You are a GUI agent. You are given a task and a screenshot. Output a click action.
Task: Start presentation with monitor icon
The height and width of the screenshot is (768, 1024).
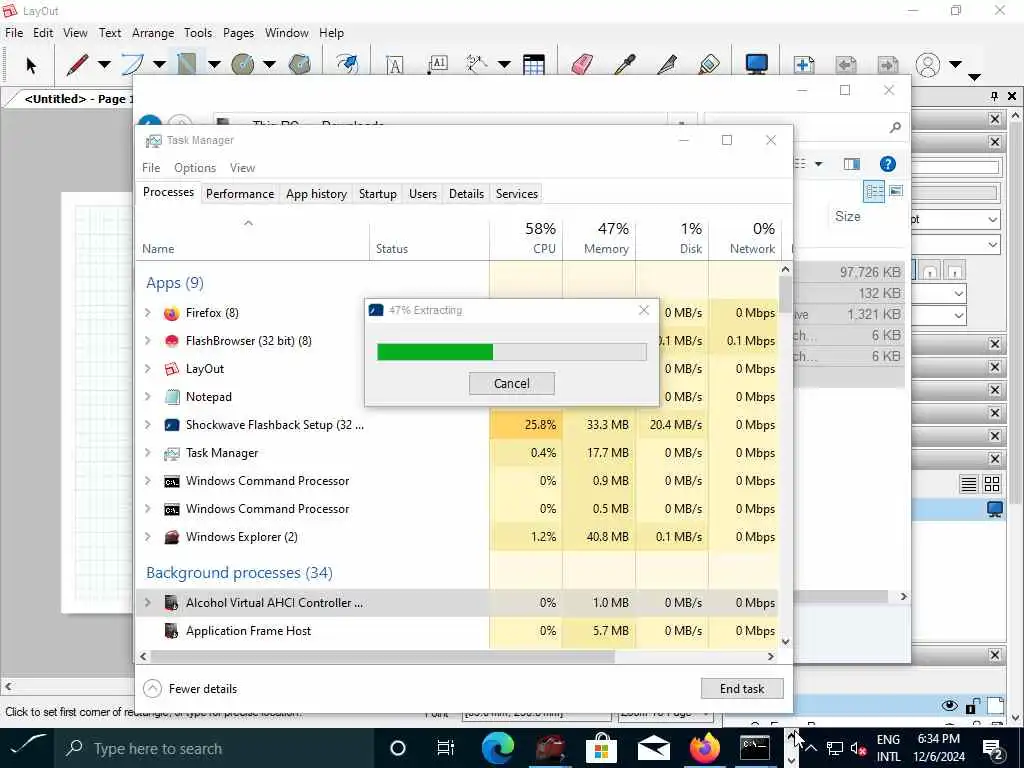[756, 64]
